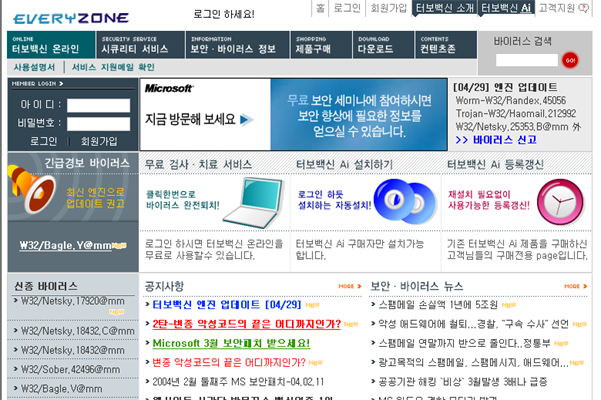Click the red GO virus search button
601x400 pixels.
point(570,60)
